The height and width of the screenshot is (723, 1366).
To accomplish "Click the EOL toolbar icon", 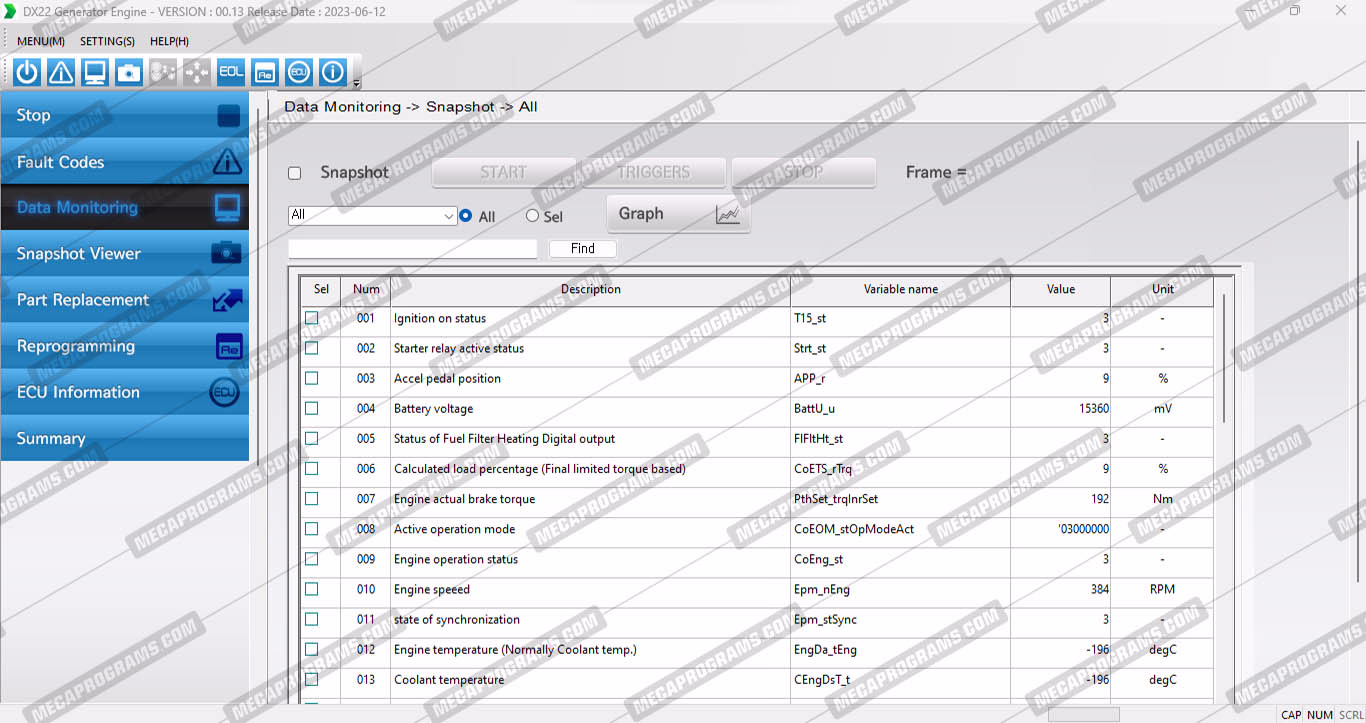I will (231, 73).
